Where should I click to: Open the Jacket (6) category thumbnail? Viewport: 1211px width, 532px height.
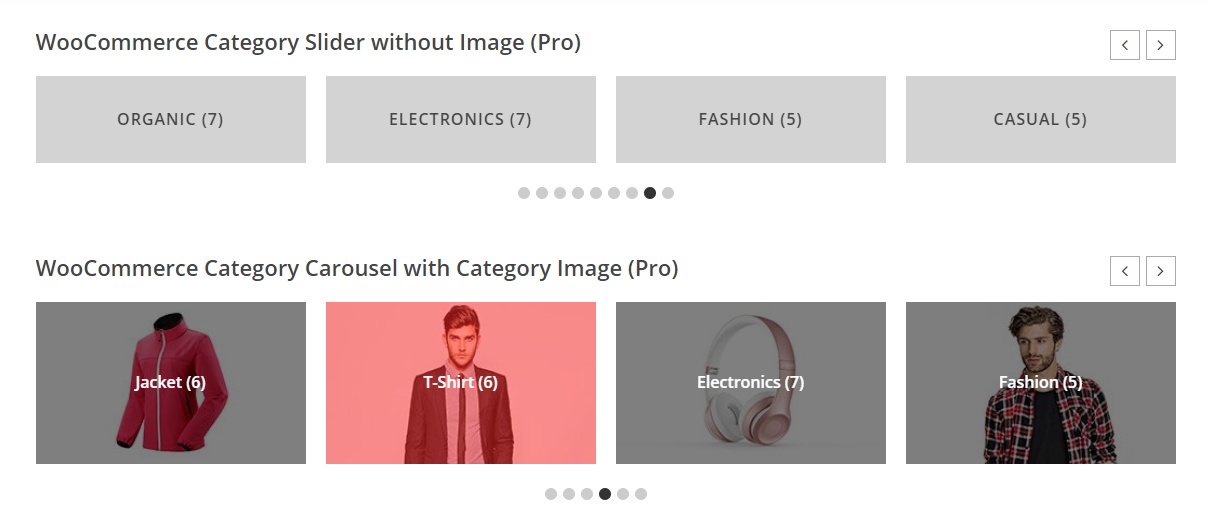pyautogui.click(x=171, y=383)
